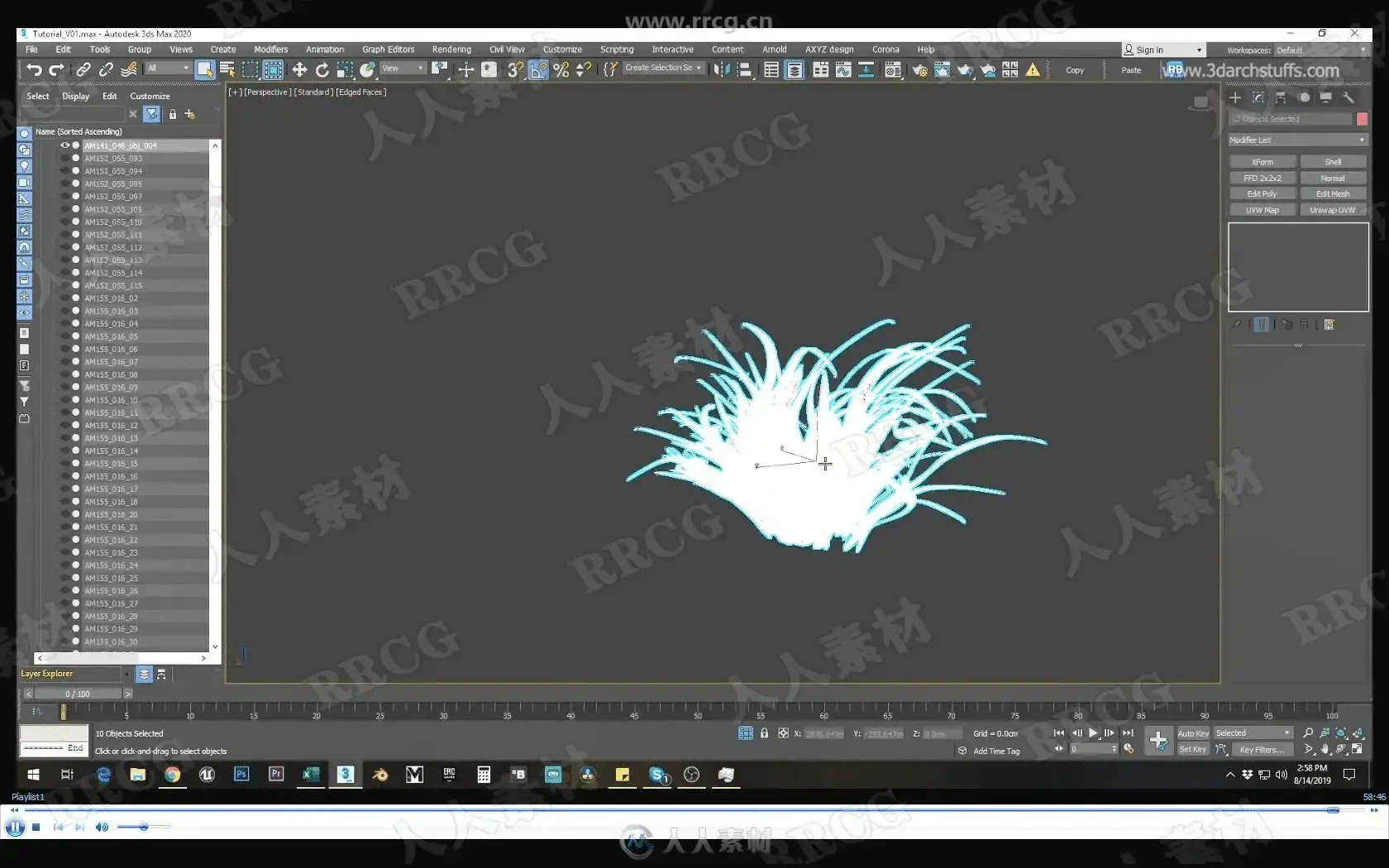
Task: Click the Edit Poly modifier button
Action: (x=1263, y=194)
